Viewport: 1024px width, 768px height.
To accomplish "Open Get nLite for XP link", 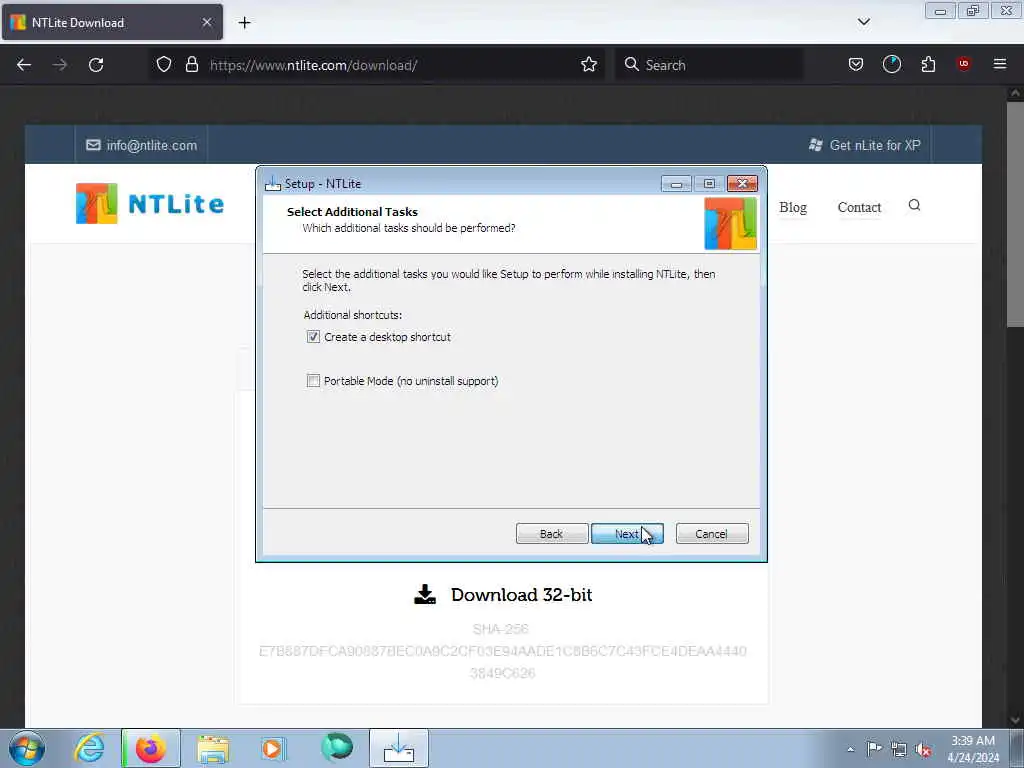I will point(875,146).
